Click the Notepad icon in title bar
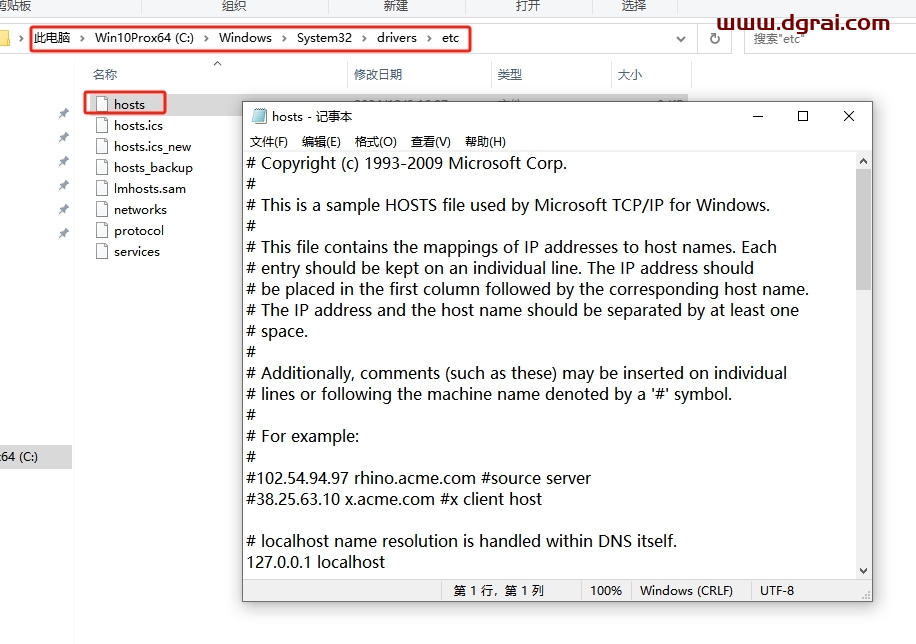Screen dimensions: 916x644 tap(259, 116)
